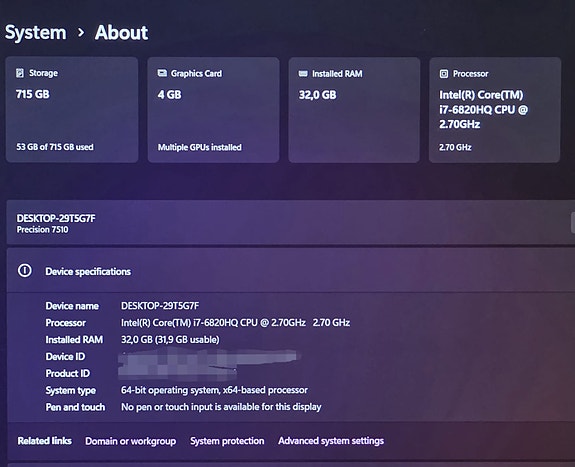The width and height of the screenshot is (575, 467).
Task: Open the Installed RAM 32,0 GB card
Action: (x=354, y=109)
